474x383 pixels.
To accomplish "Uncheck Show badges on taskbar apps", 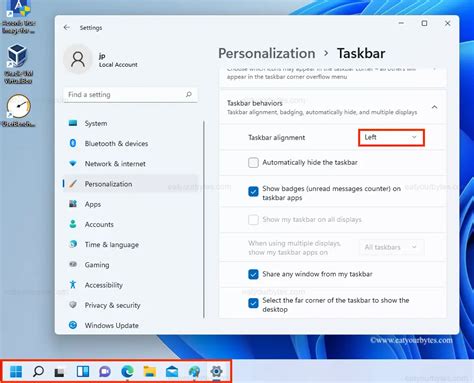I will point(253,192).
